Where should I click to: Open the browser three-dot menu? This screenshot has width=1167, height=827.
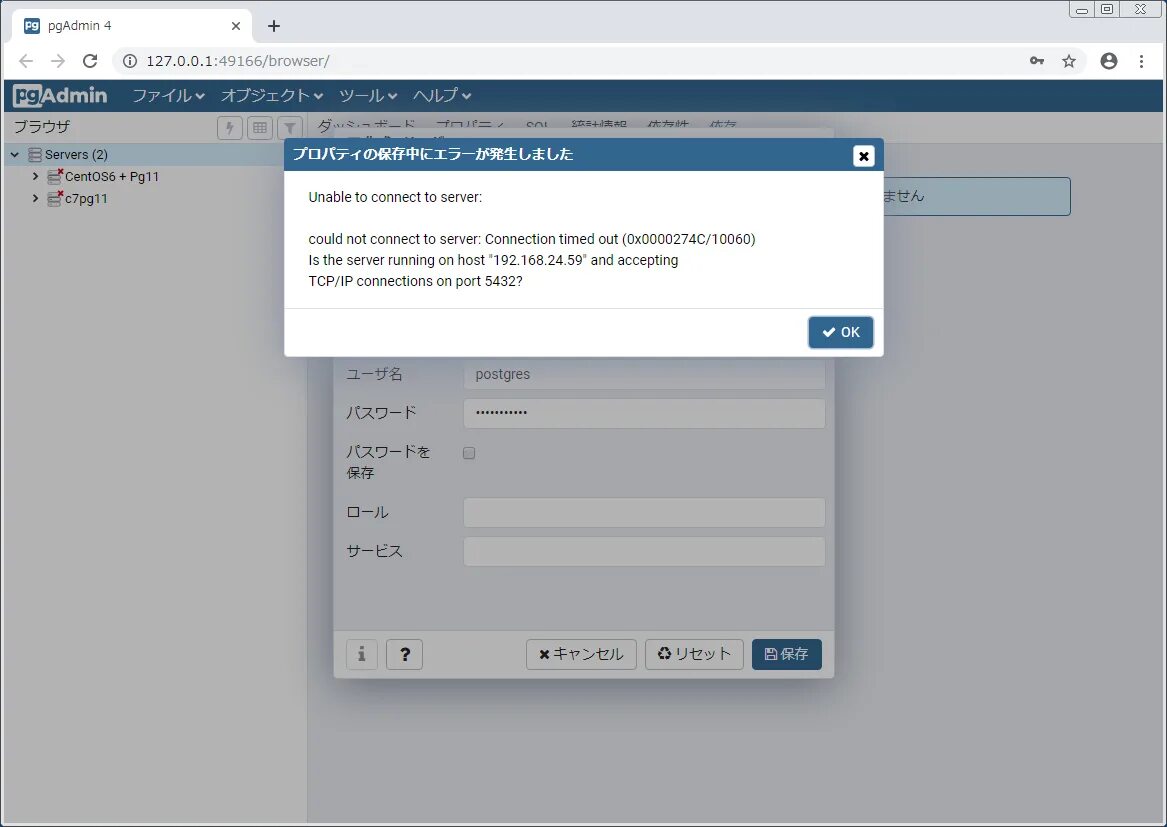[1142, 61]
